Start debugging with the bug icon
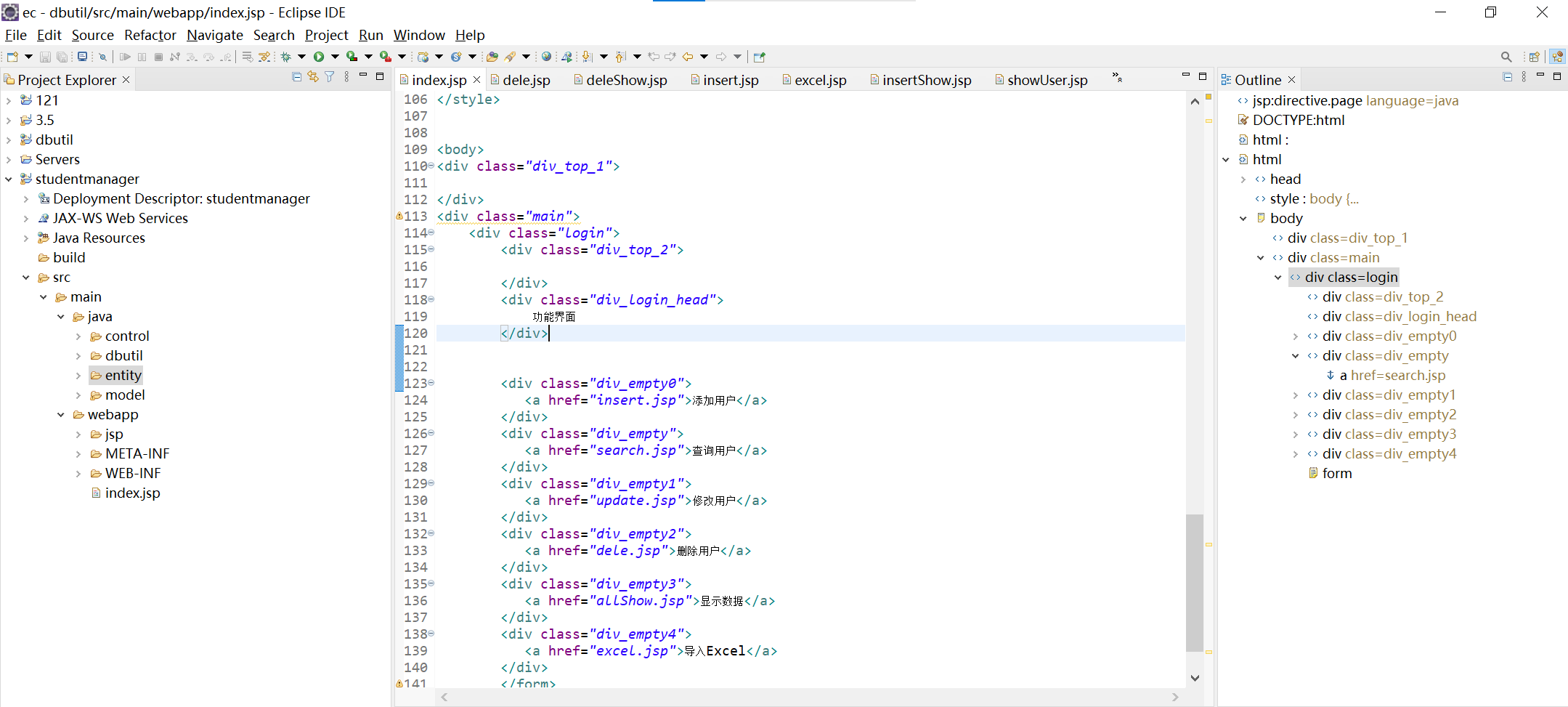The image size is (1568, 707). click(286, 57)
